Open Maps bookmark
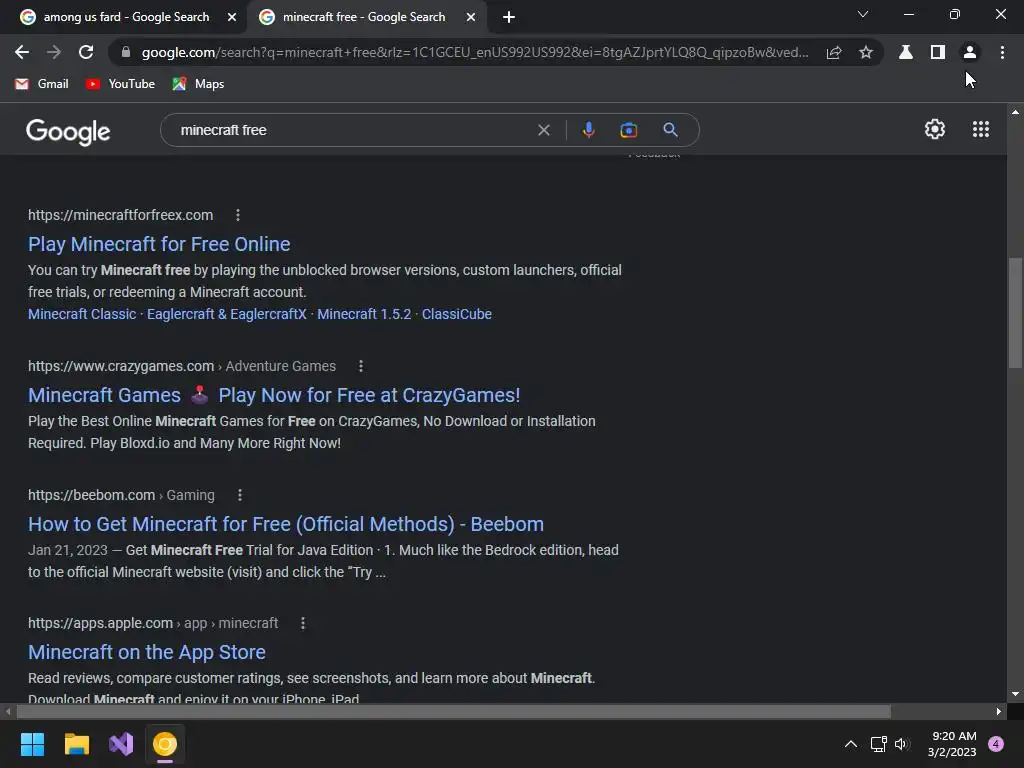Viewport: 1024px width, 768px height. point(199,84)
